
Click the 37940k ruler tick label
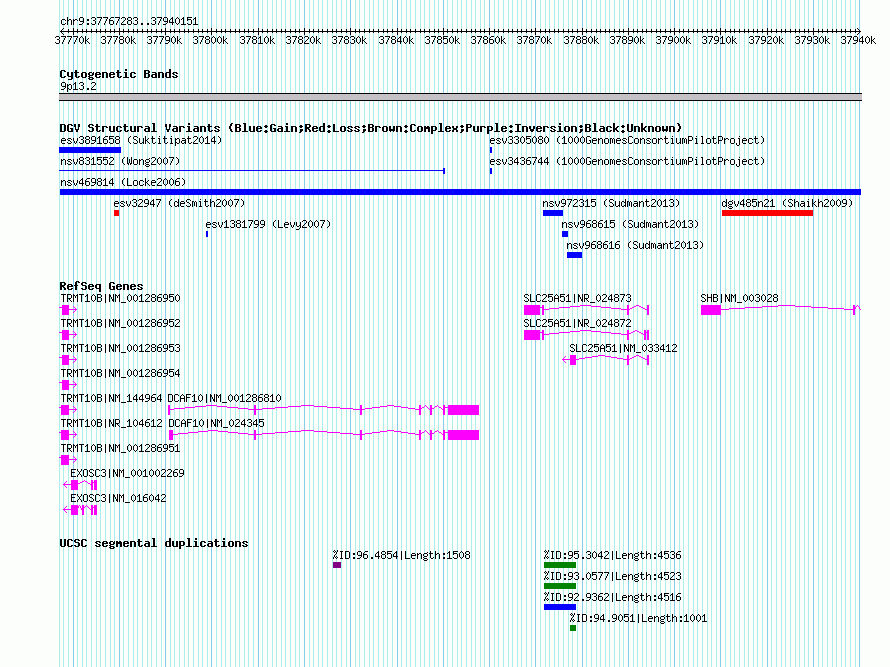click(858, 40)
